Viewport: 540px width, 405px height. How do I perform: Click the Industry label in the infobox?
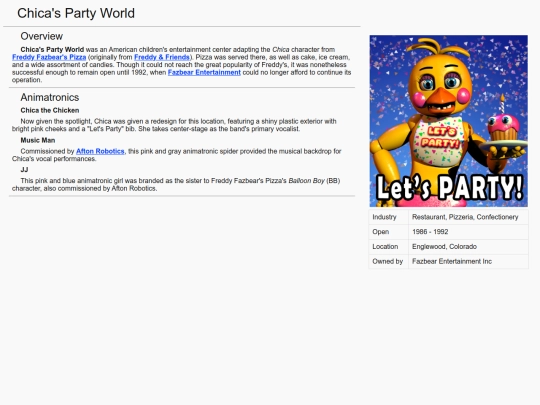(384, 217)
